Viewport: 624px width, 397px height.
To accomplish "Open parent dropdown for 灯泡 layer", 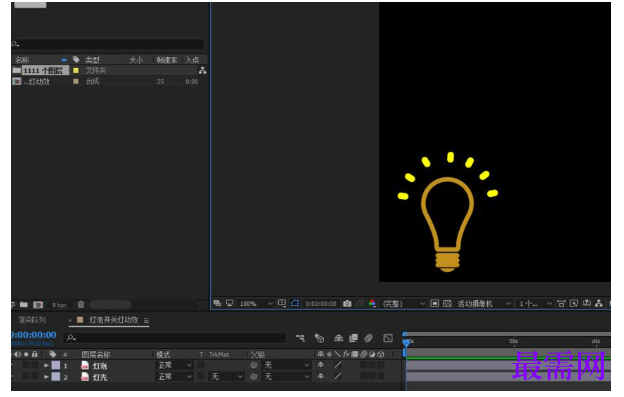I will (x=286, y=365).
